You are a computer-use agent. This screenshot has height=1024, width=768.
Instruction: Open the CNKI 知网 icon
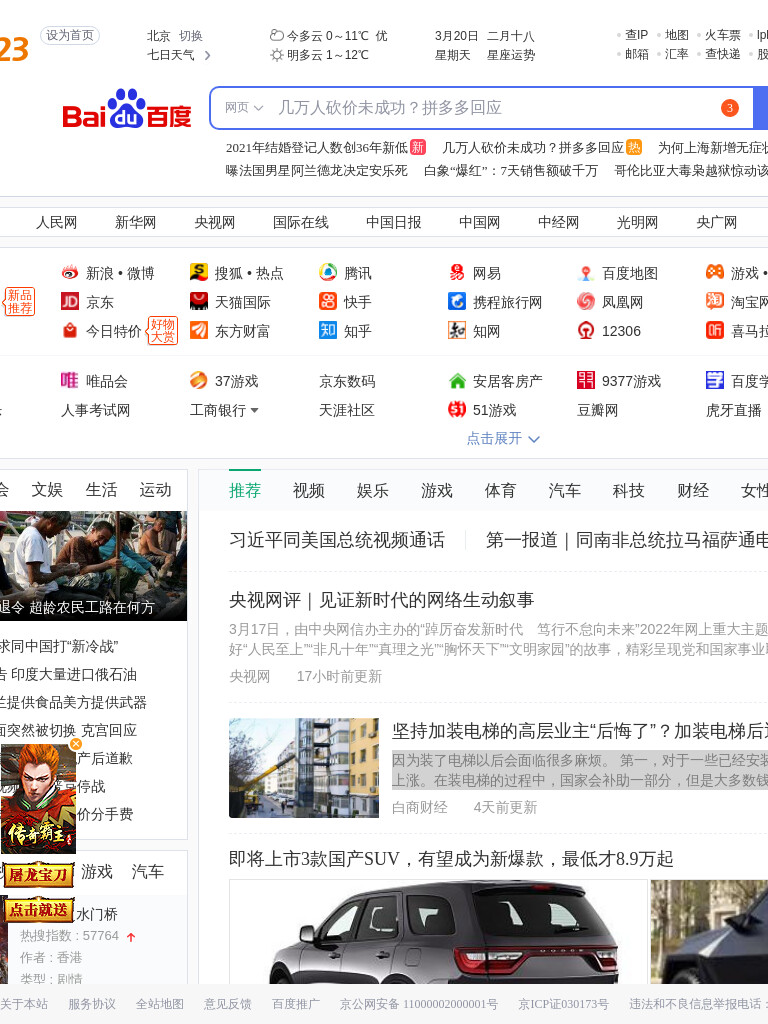[457, 330]
